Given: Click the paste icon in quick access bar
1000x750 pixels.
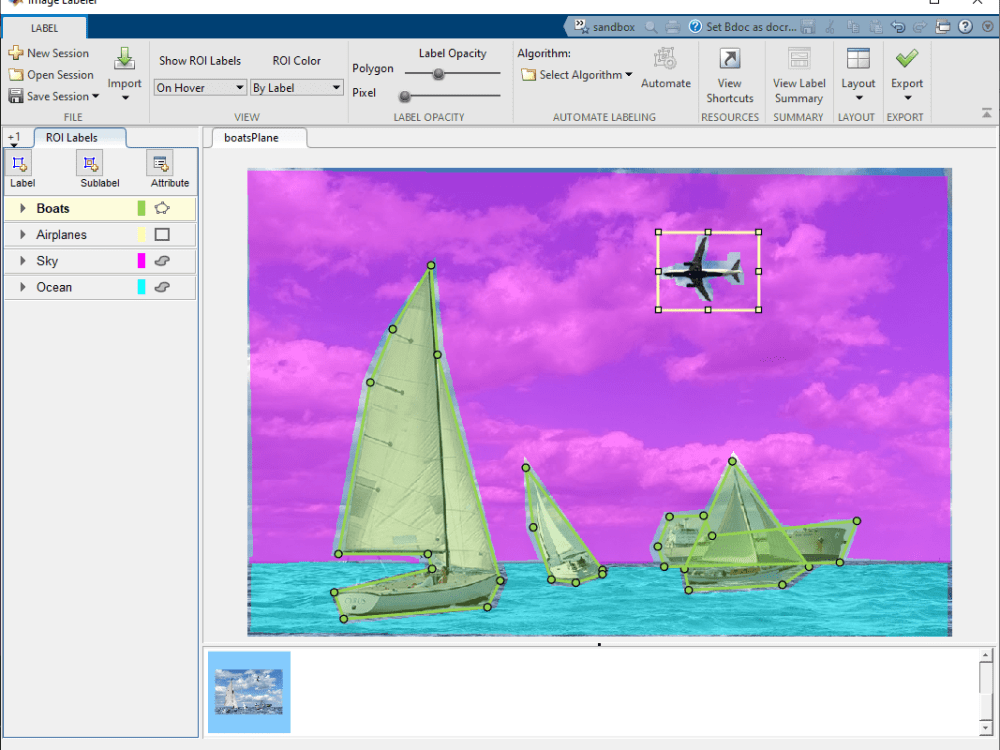Looking at the screenshot, I should click(x=876, y=27).
